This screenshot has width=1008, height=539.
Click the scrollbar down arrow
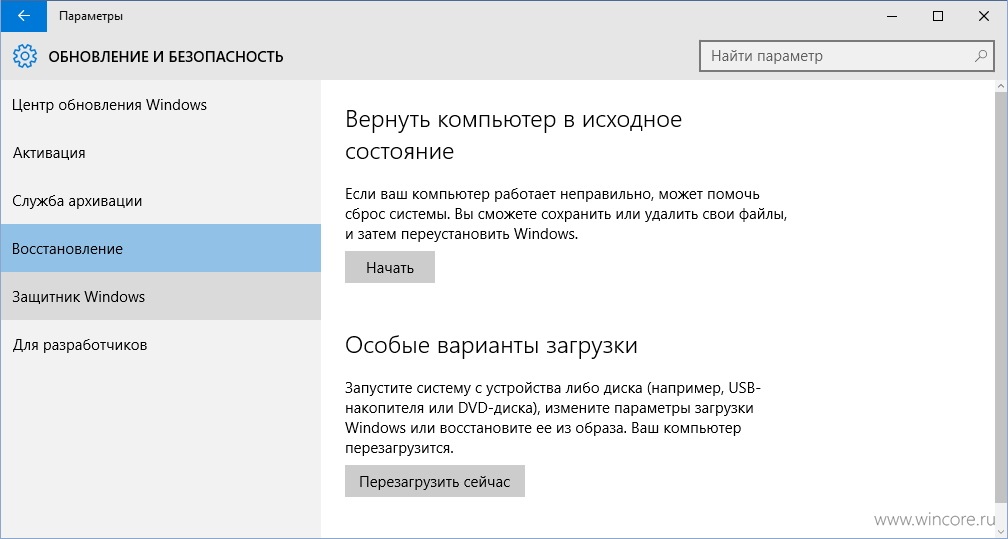[x=1001, y=533]
